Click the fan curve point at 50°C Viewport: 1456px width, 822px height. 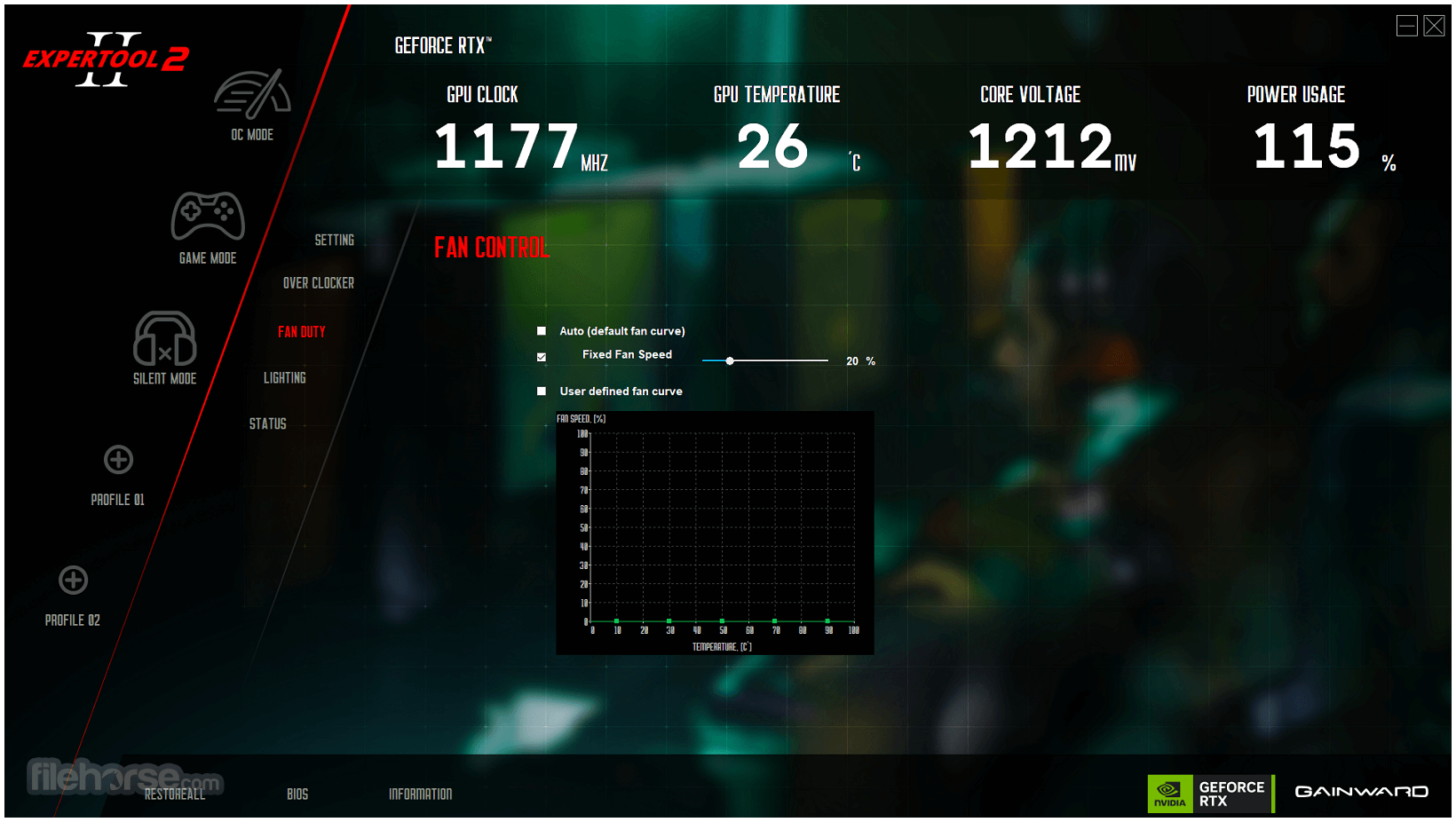[722, 621]
